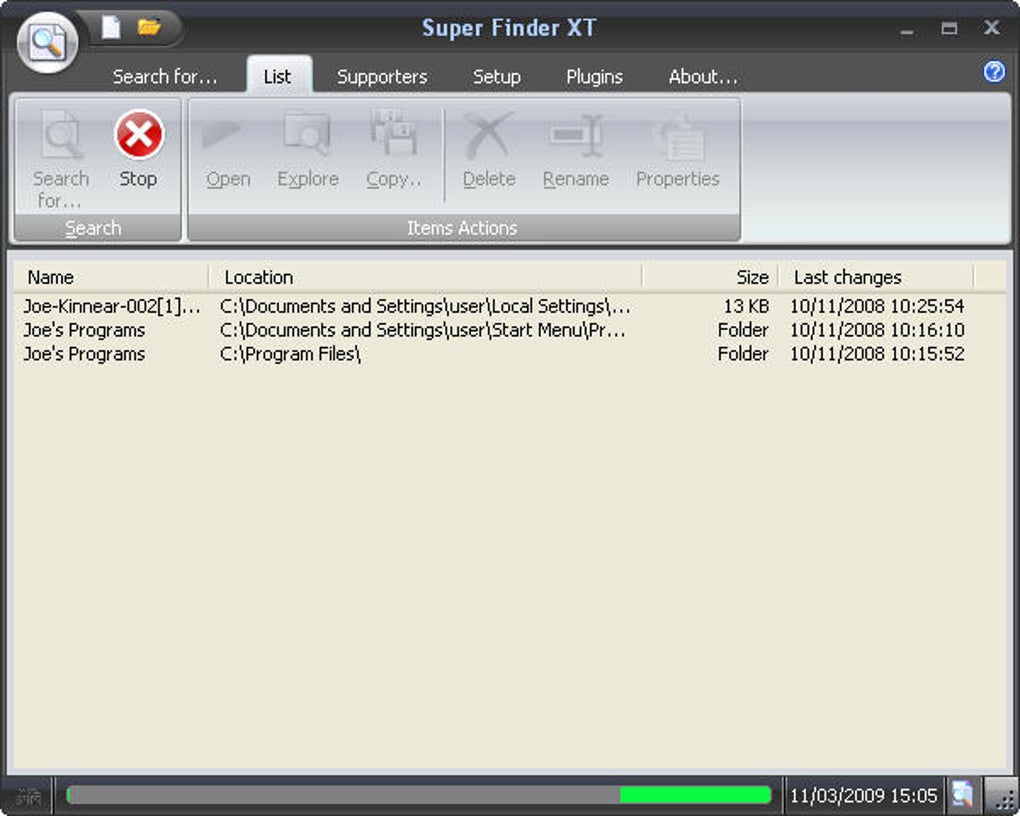Viewport: 1020px width, 816px height.
Task: Rename the selected item
Action: tap(576, 150)
